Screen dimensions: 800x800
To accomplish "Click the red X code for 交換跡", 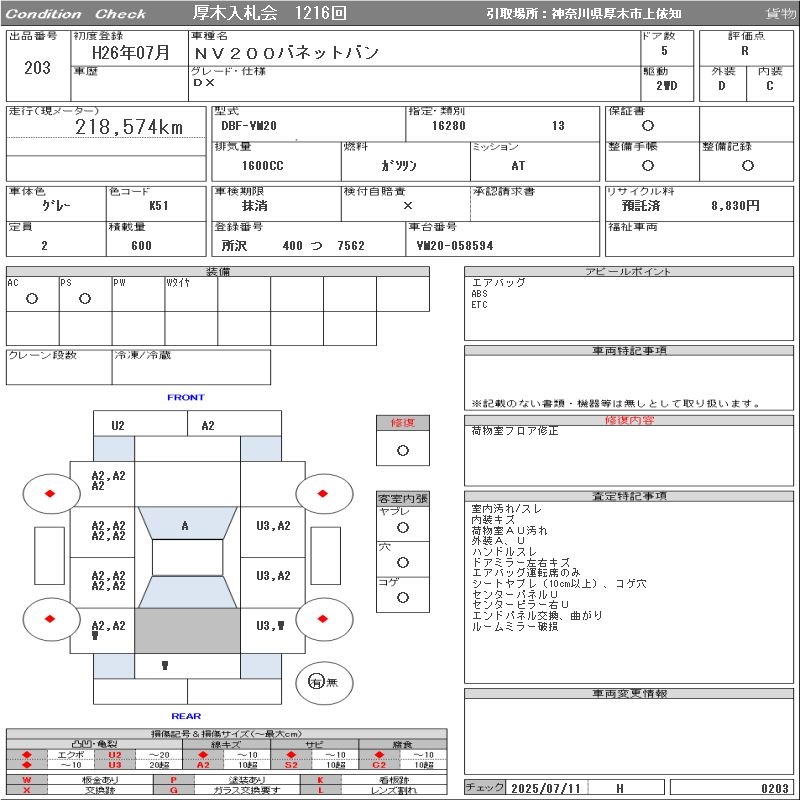I will coord(27,790).
